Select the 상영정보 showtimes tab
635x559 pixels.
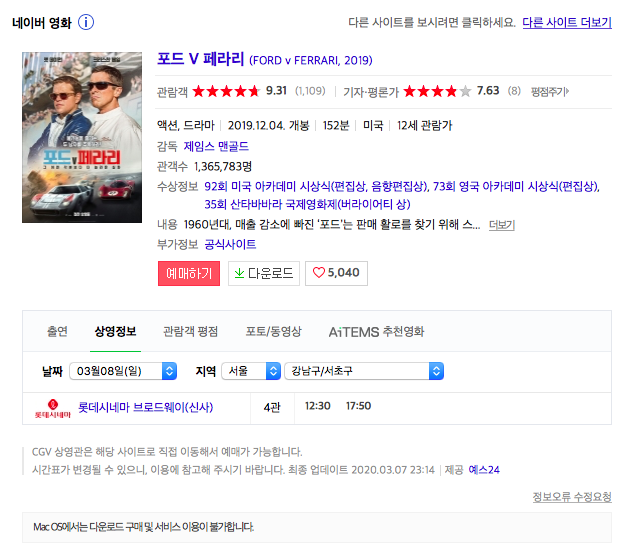[x=115, y=331]
